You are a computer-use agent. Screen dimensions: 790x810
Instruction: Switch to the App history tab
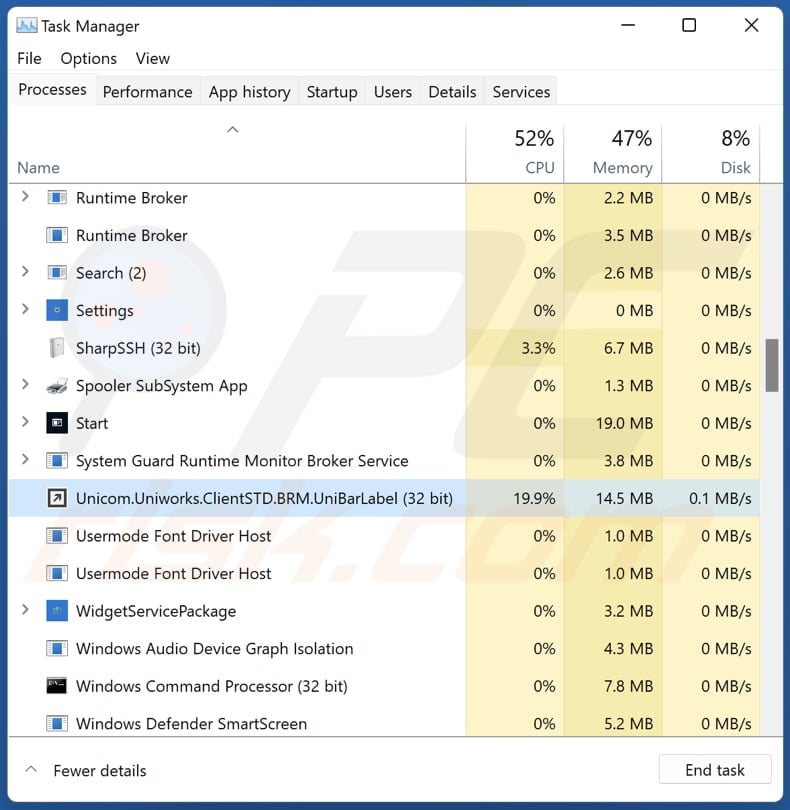[249, 91]
